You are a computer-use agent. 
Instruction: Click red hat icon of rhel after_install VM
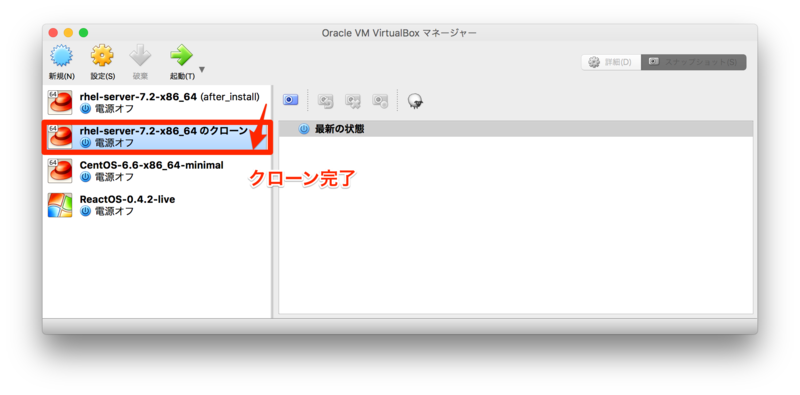60,103
